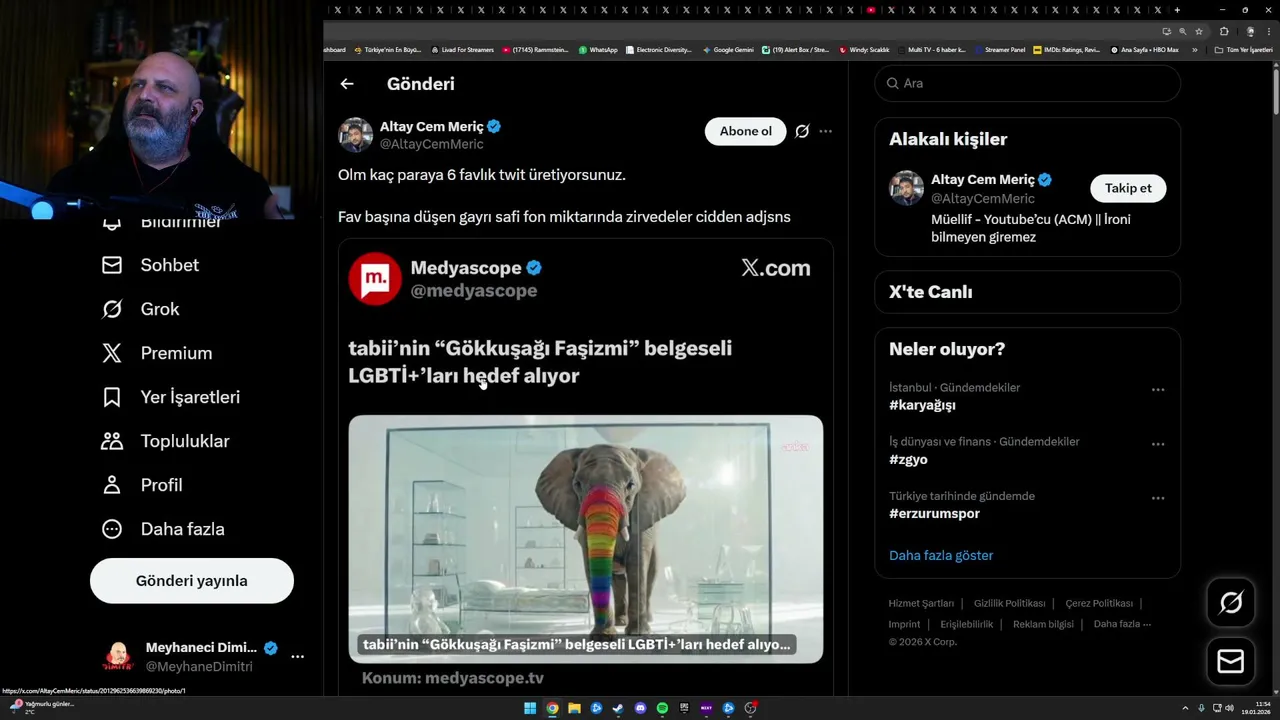Open #erzurumspor trending topic
The image size is (1280, 720).
point(934,513)
